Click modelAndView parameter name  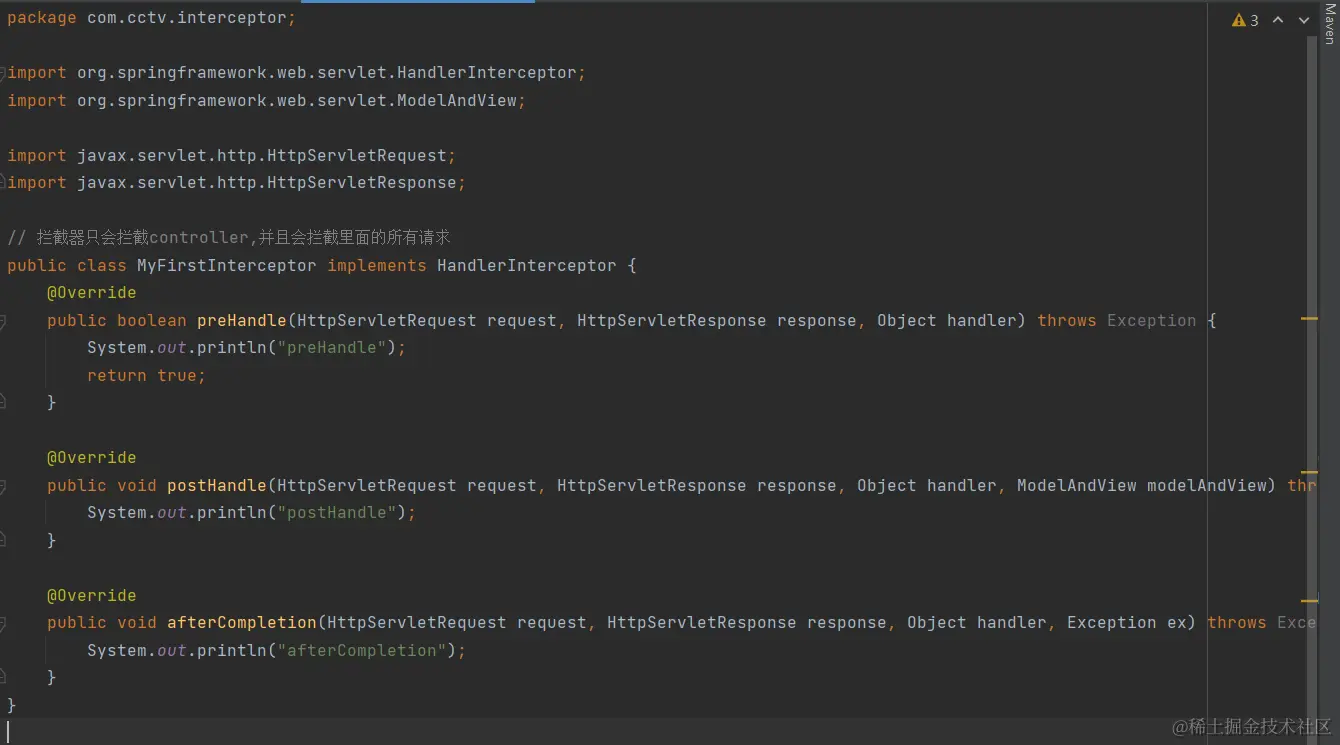(1207, 486)
